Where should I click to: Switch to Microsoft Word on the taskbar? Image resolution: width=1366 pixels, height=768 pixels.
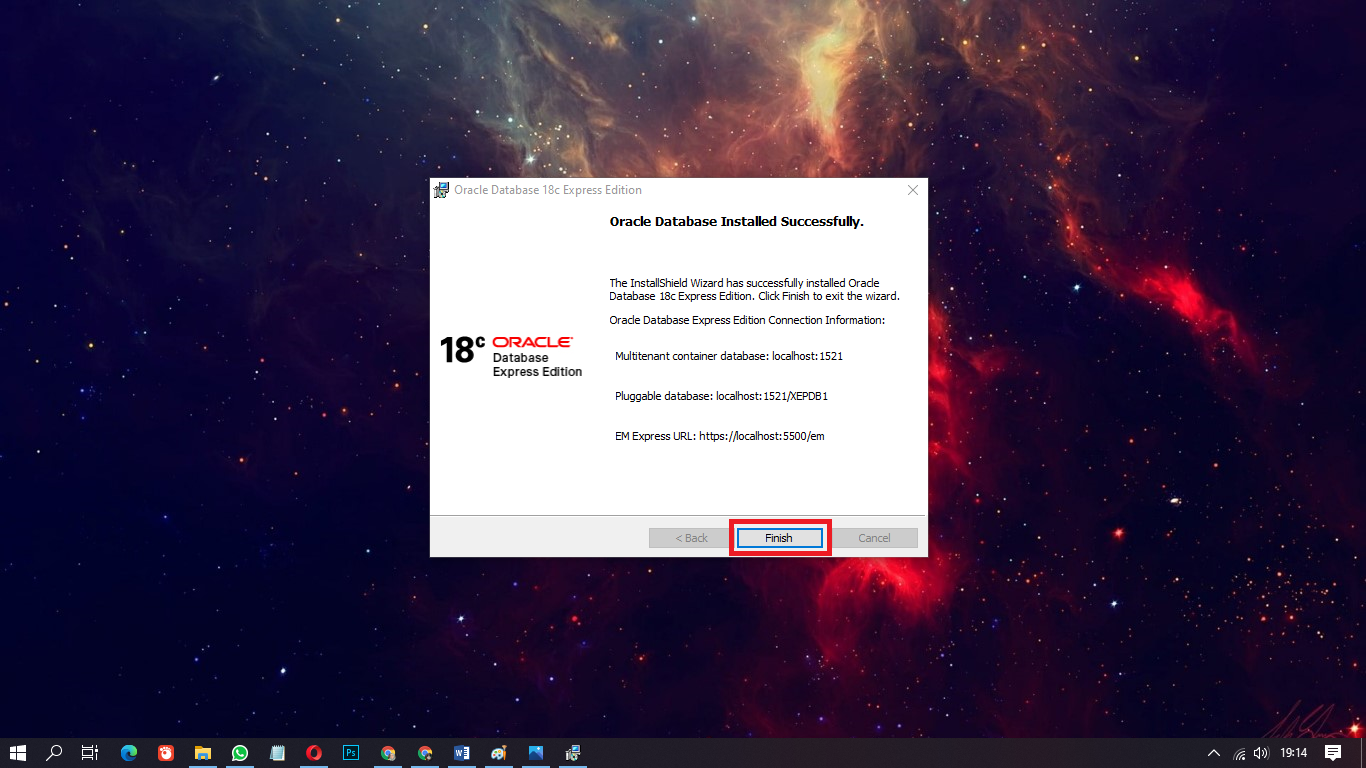(462, 753)
